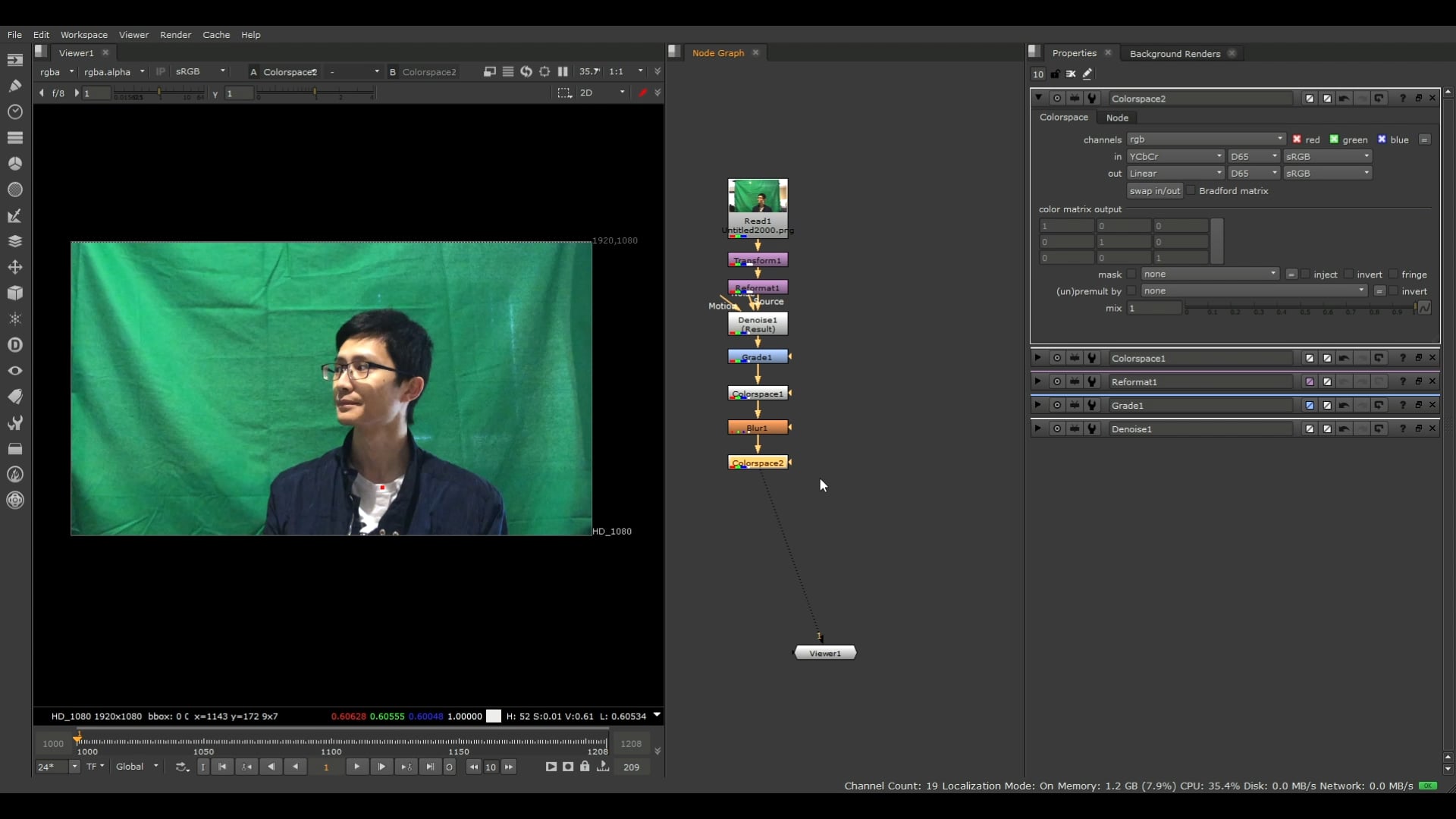This screenshot has height=819, width=1456.
Task: Click the ToolSets wrench icon in the toolbar
Action: coord(15,422)
